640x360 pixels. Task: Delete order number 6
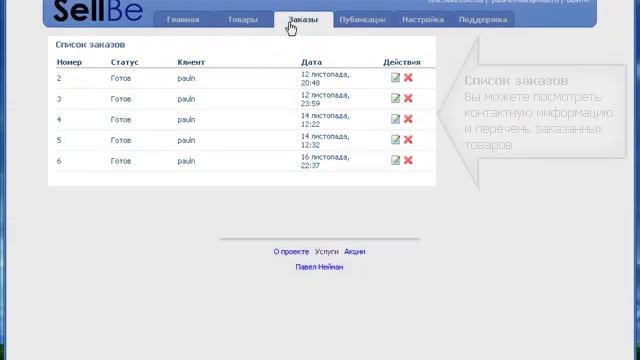[x=408, y=160]
